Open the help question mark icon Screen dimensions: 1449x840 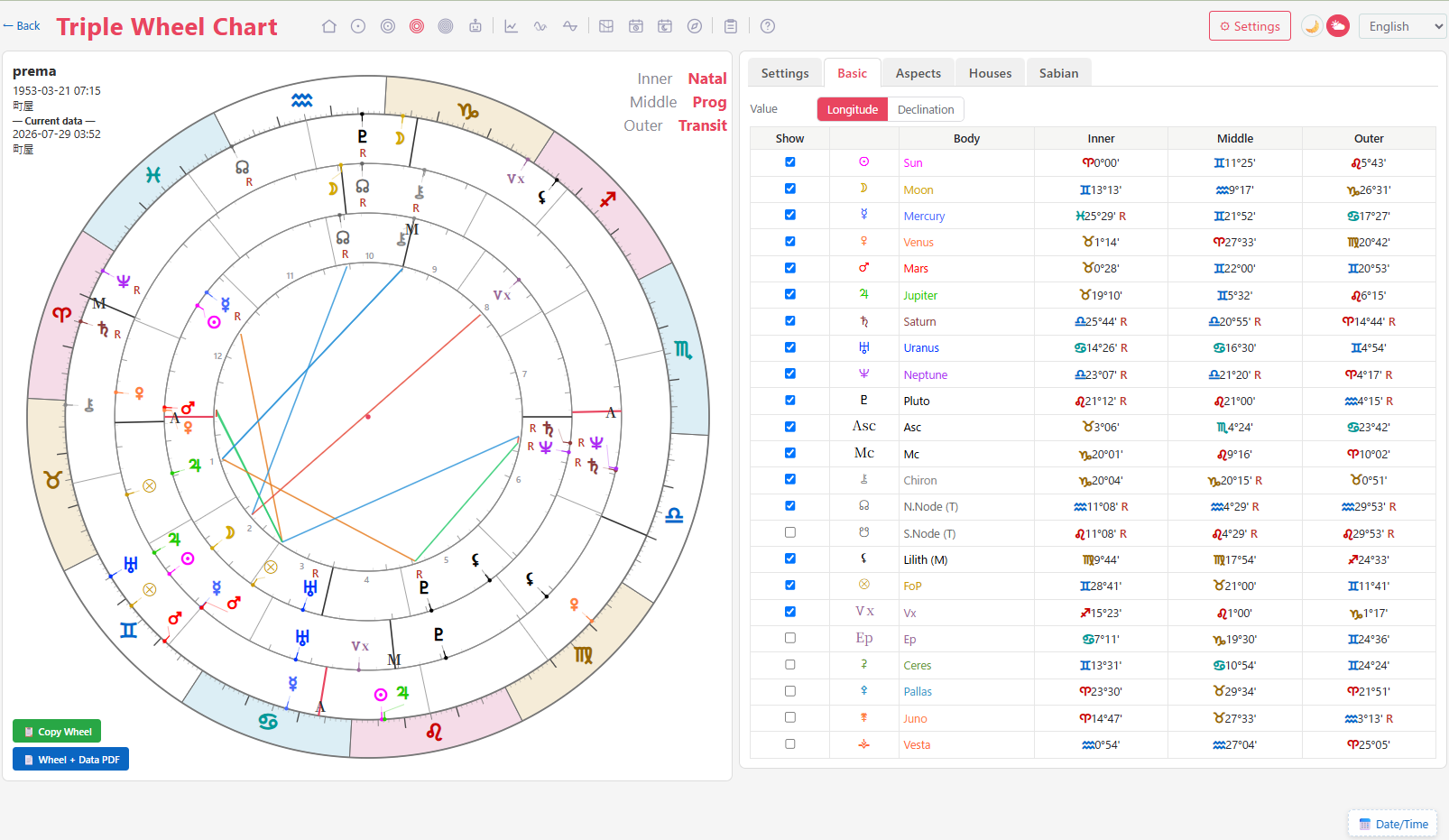(x=768, y=26)
